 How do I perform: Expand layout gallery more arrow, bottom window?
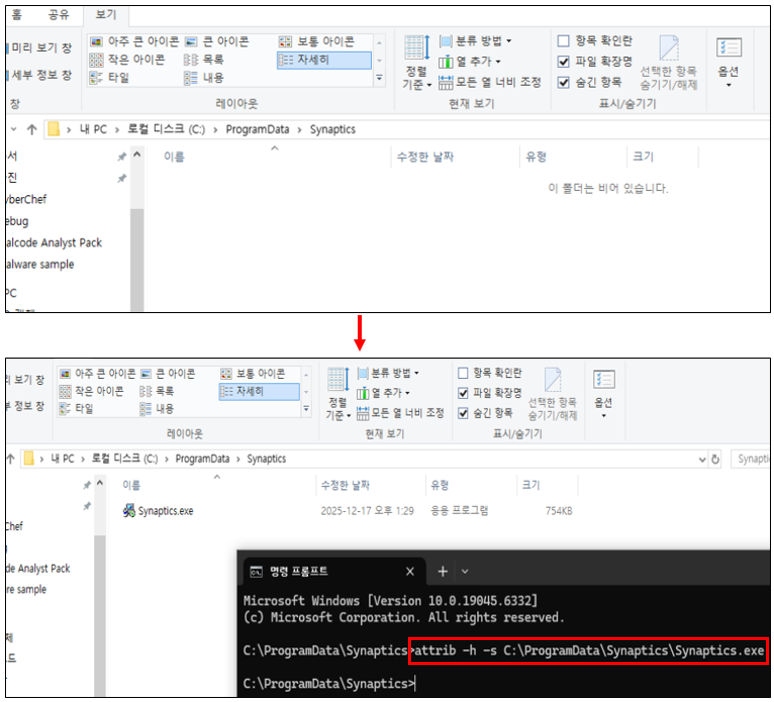click(x=307, y=409)
